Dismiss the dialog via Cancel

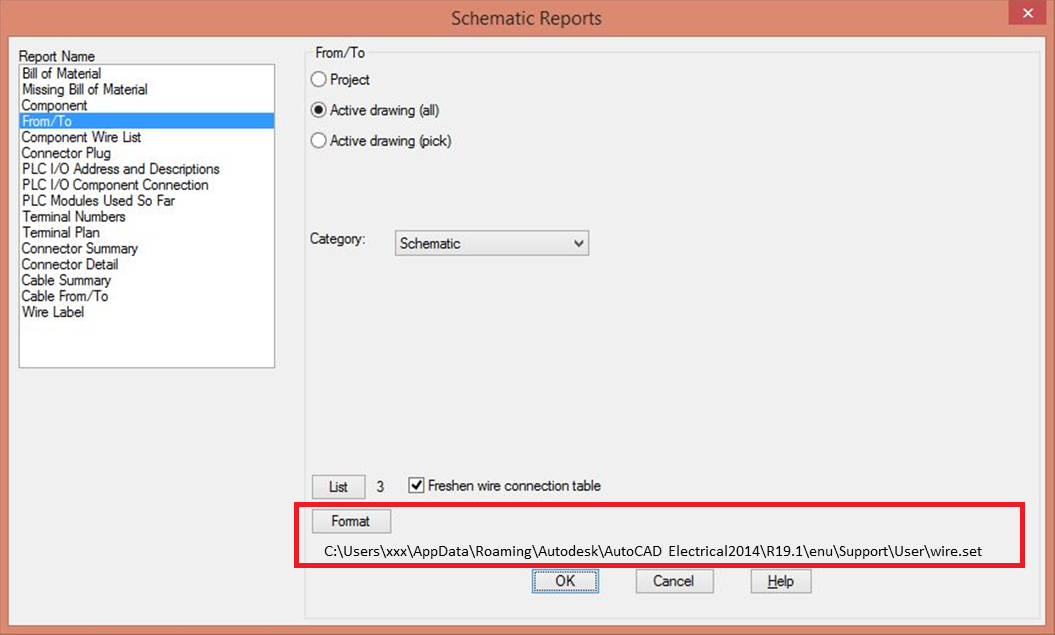[x=674, y=581]
